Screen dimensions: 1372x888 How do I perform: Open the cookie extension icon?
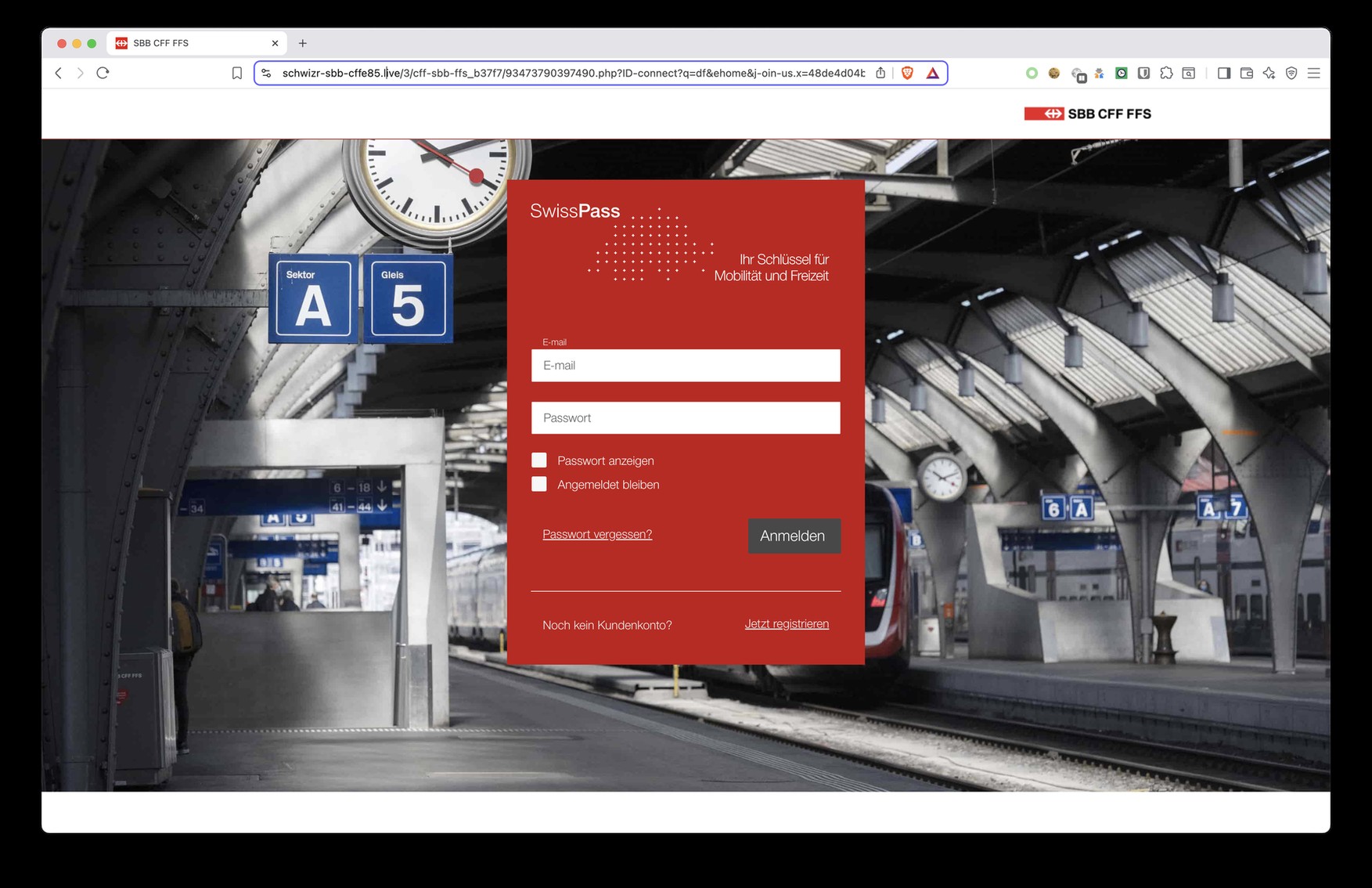coord(1054,73)
